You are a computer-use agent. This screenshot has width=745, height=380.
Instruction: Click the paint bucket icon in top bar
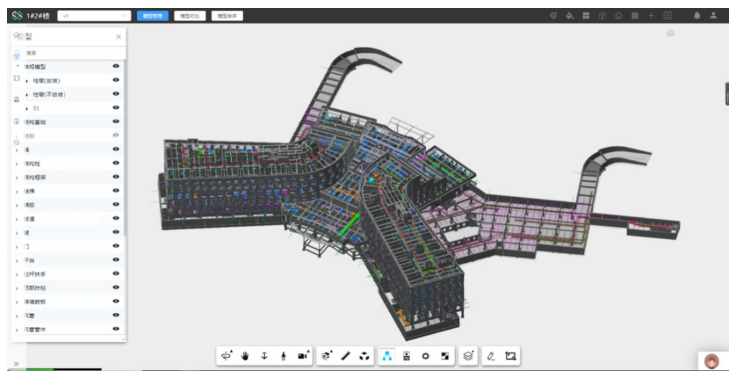coord(570,16)
